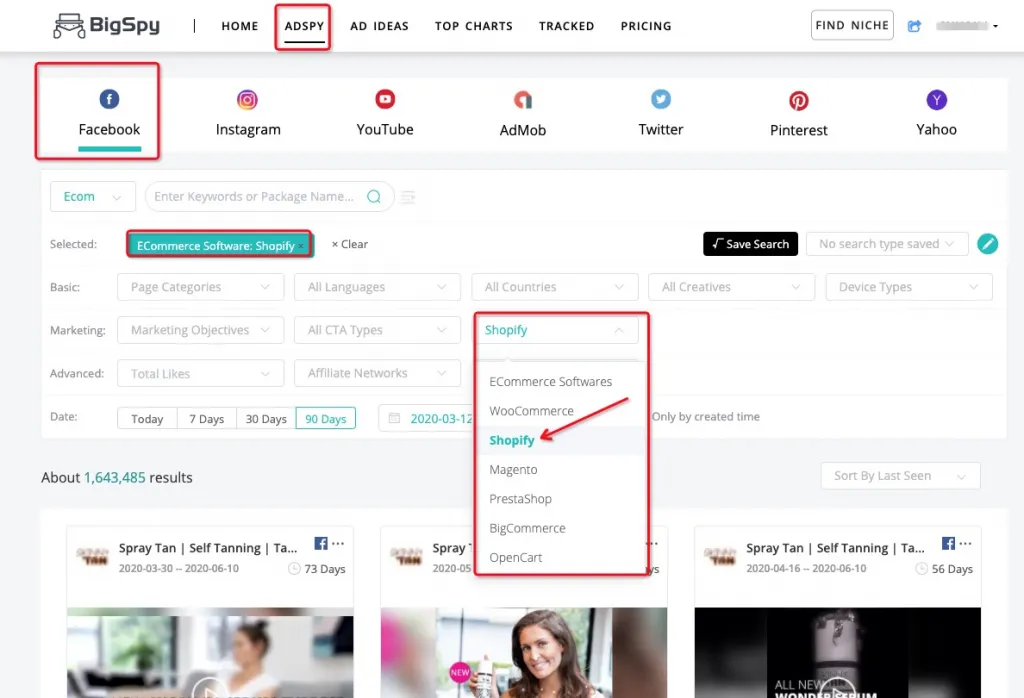
Task: Open the Yahoo platform icon
Action: point(936,99)
